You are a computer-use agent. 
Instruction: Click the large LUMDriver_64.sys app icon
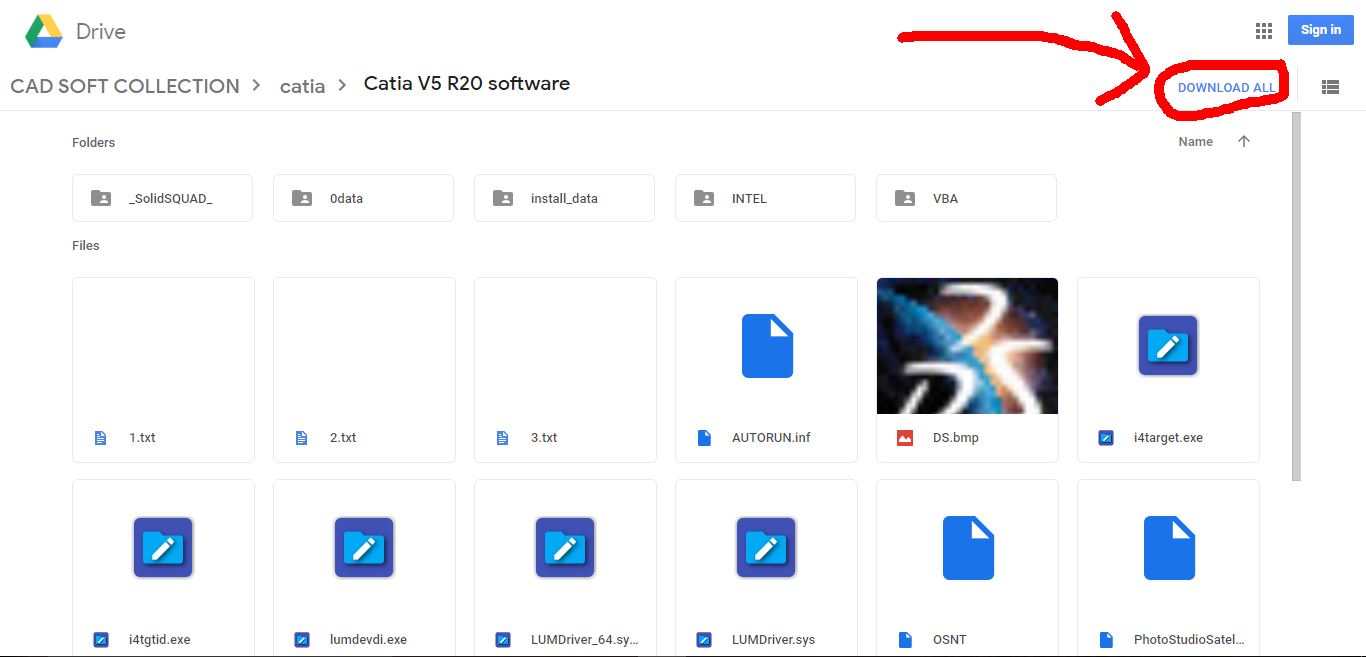(565, 547)
